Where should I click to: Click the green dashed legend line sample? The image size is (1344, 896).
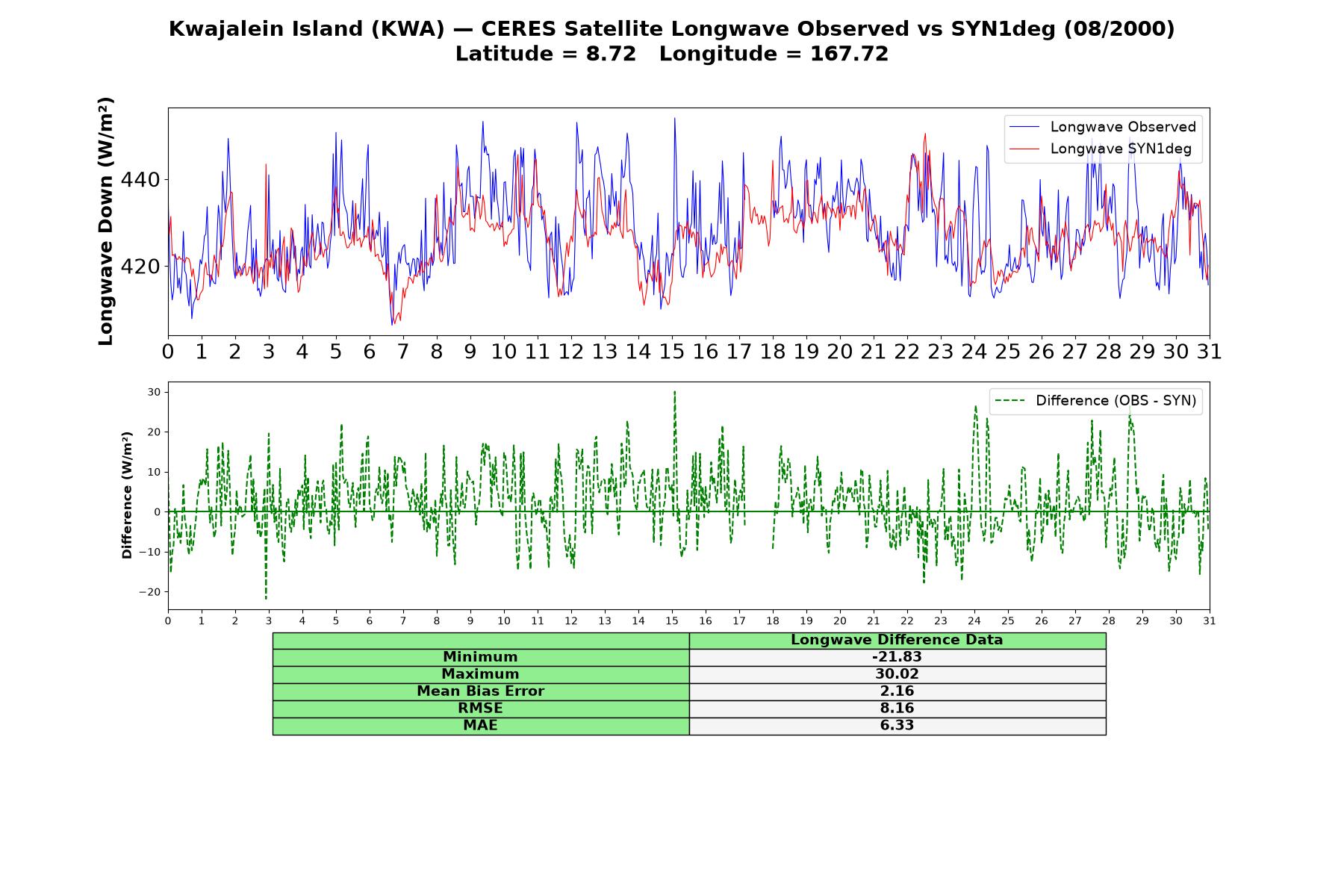point(1009,401)
